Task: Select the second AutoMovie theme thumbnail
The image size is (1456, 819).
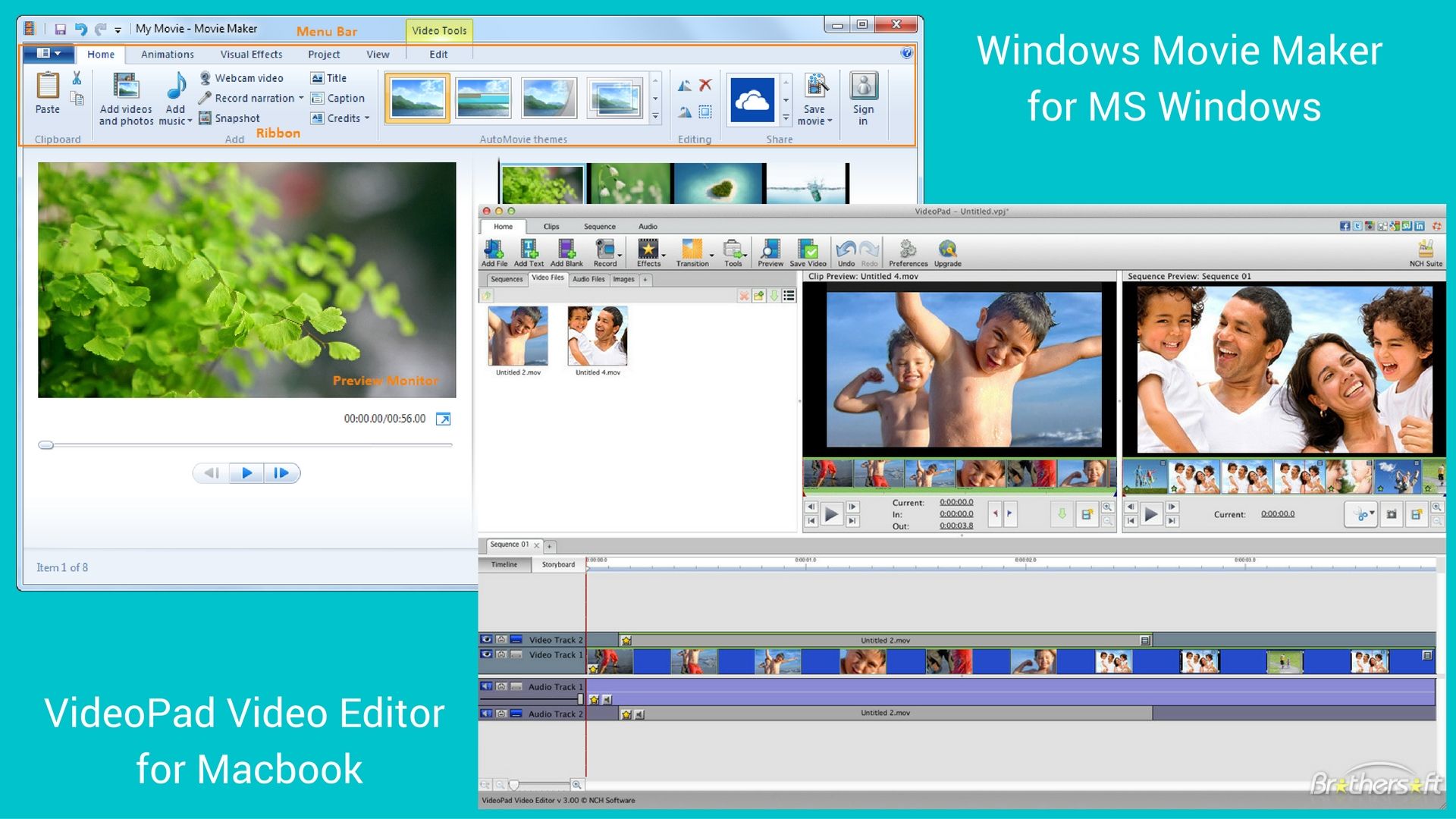Action: 483,98
